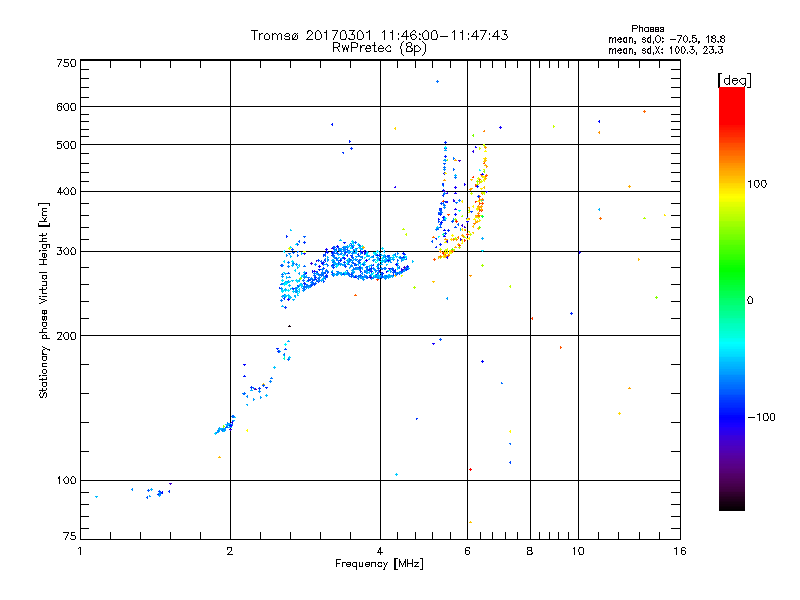Click the x-axis tick label '4'
The image size is (800, 600).
380,551
